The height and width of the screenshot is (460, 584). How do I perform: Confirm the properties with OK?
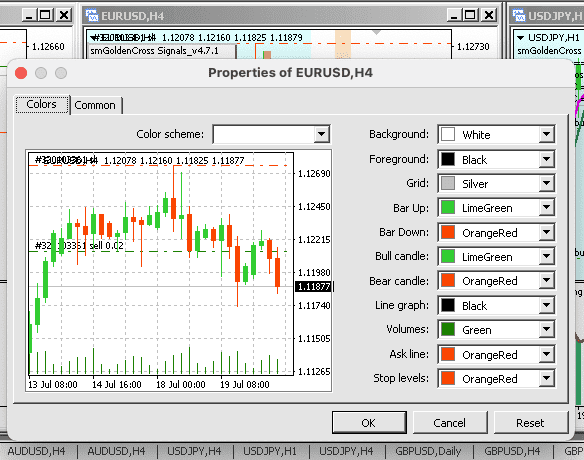tap(369, 423)
